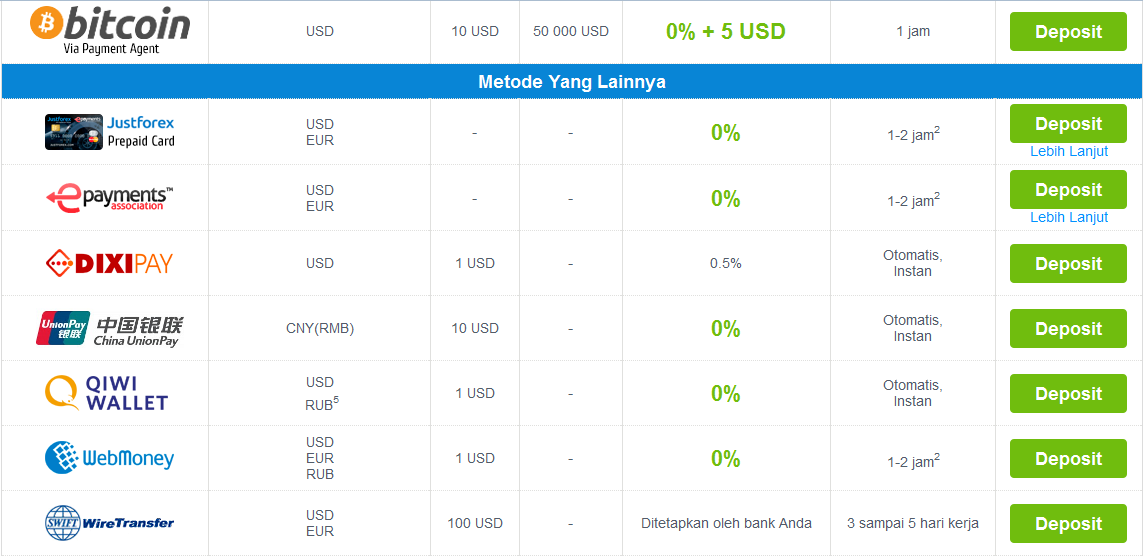Click the Metode Yang Lainnya header bar
Image resolution: width=1143 pixels, height=556 pixels.
pyautogui.click(x=572, y=82)
